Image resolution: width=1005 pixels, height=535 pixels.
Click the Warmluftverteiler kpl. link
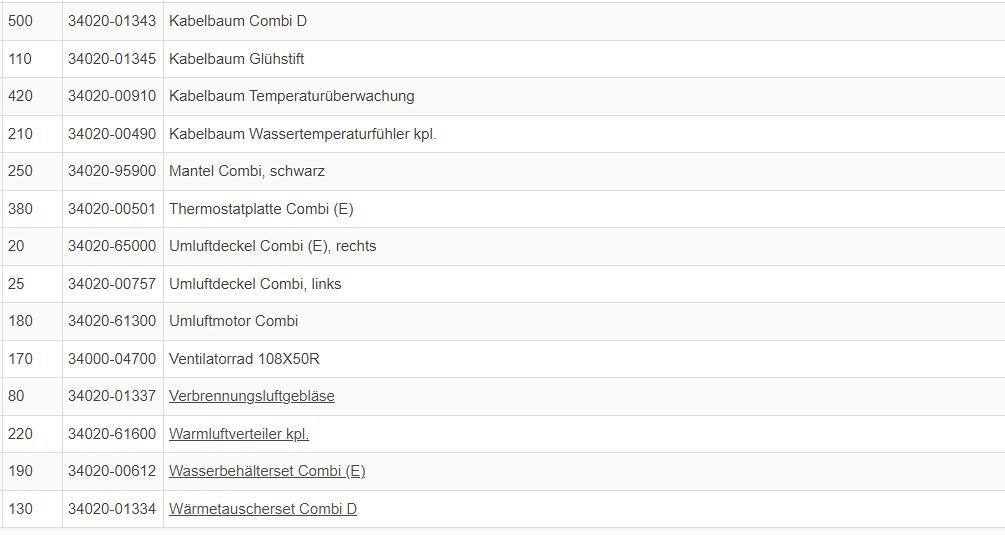pyautogui.click(x=238, y=434)
